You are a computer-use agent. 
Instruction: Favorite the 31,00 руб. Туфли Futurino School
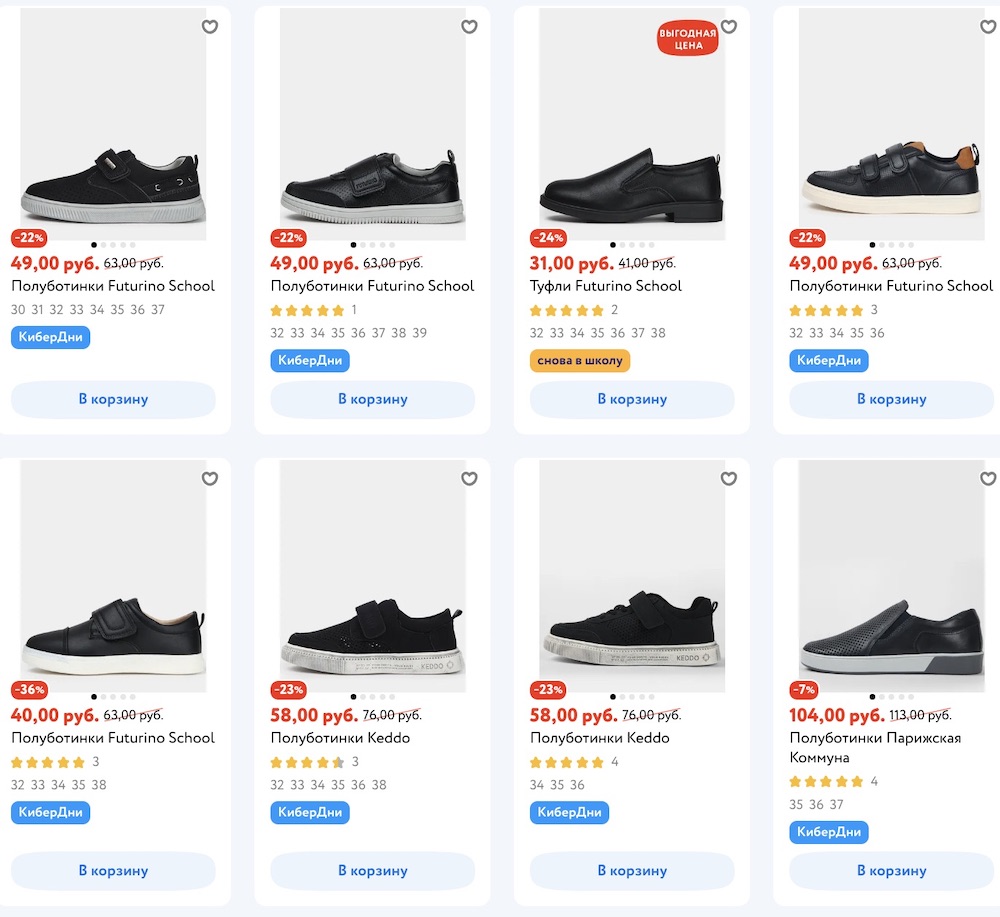(x=728, y=27)
